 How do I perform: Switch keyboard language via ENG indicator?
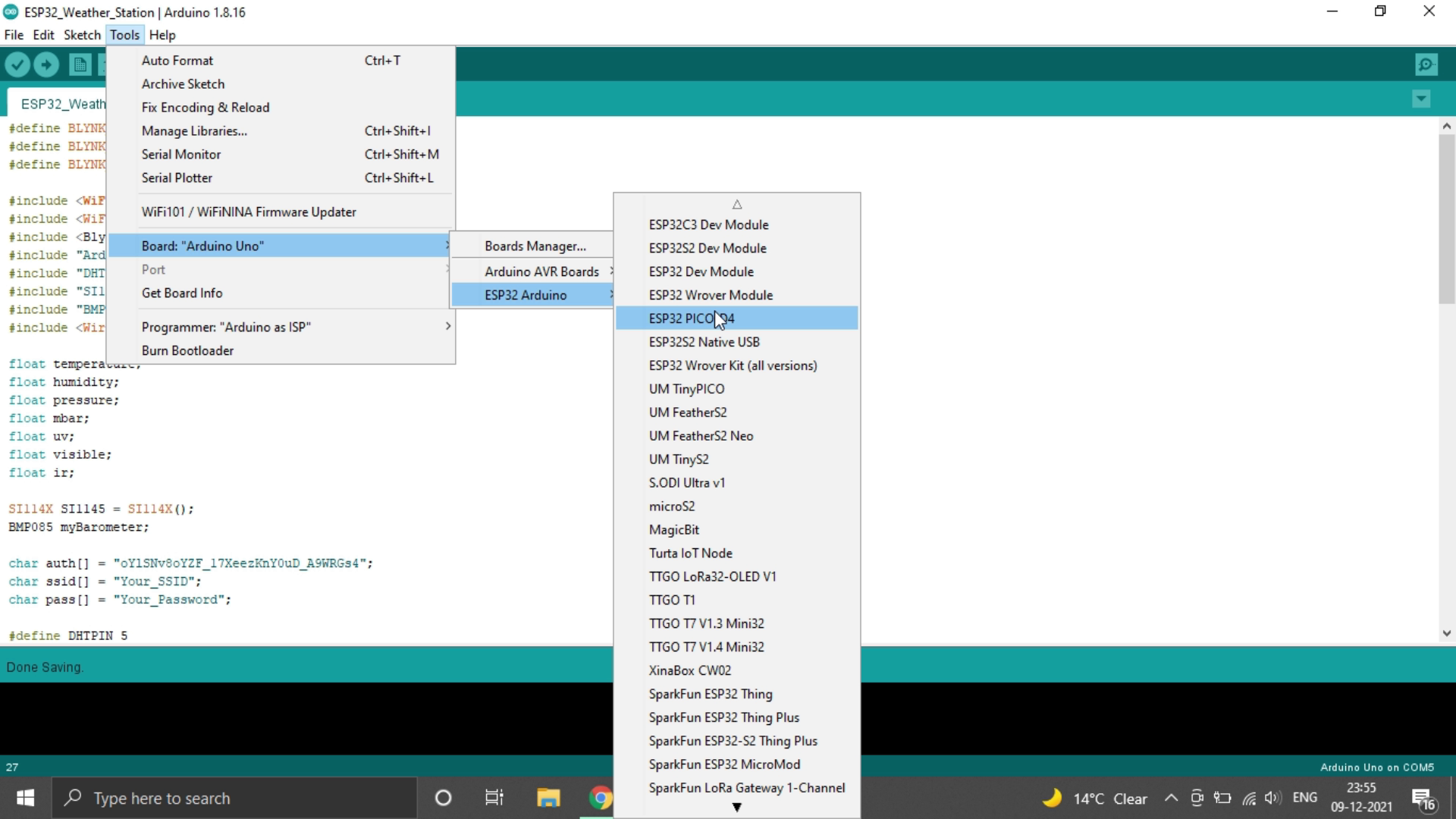coord(1306,798)
